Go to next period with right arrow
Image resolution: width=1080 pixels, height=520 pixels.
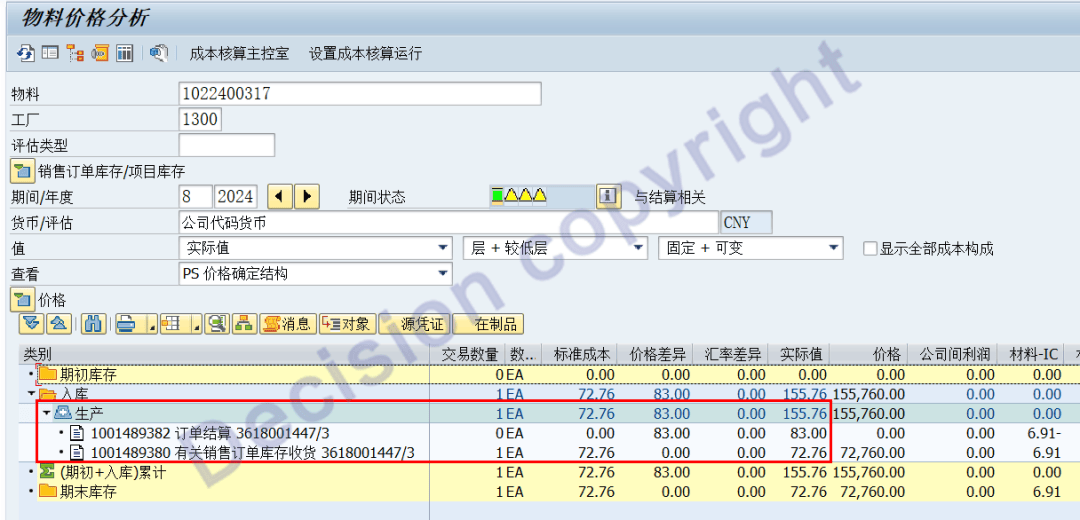click(x=307, y=197)
